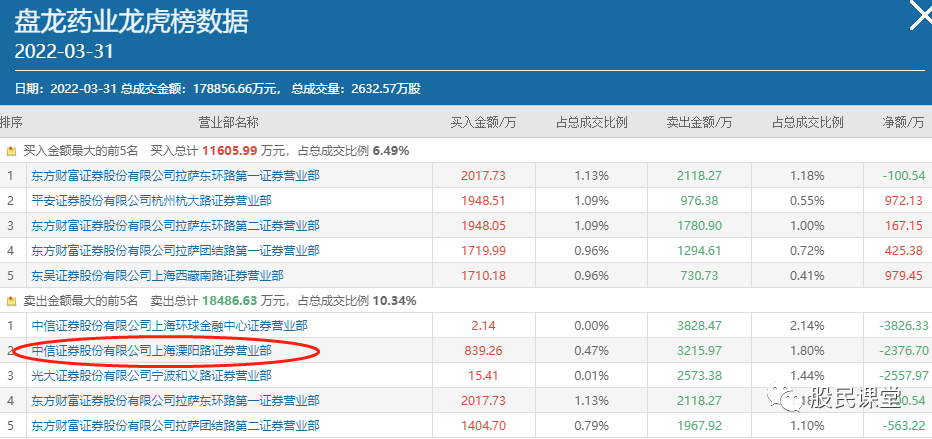Select the sell amount 3215.97
This screenshot has height=439, width=932.
coord(699,350)
